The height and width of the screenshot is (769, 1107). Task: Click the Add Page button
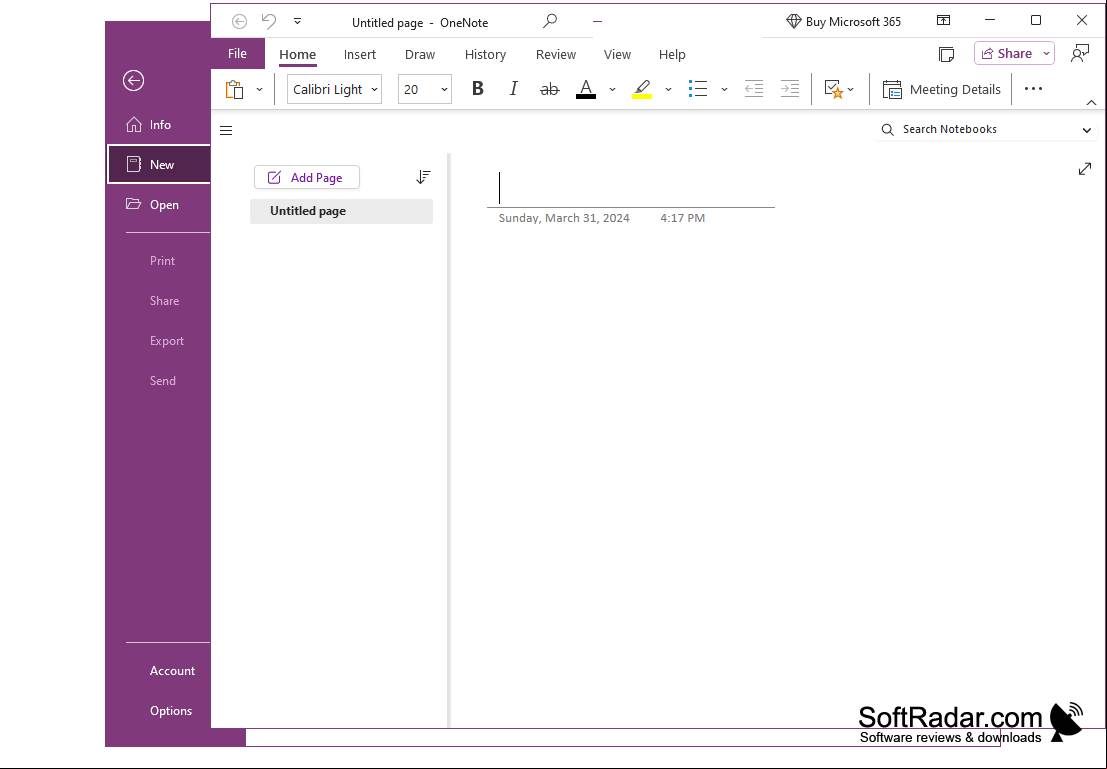306,177
